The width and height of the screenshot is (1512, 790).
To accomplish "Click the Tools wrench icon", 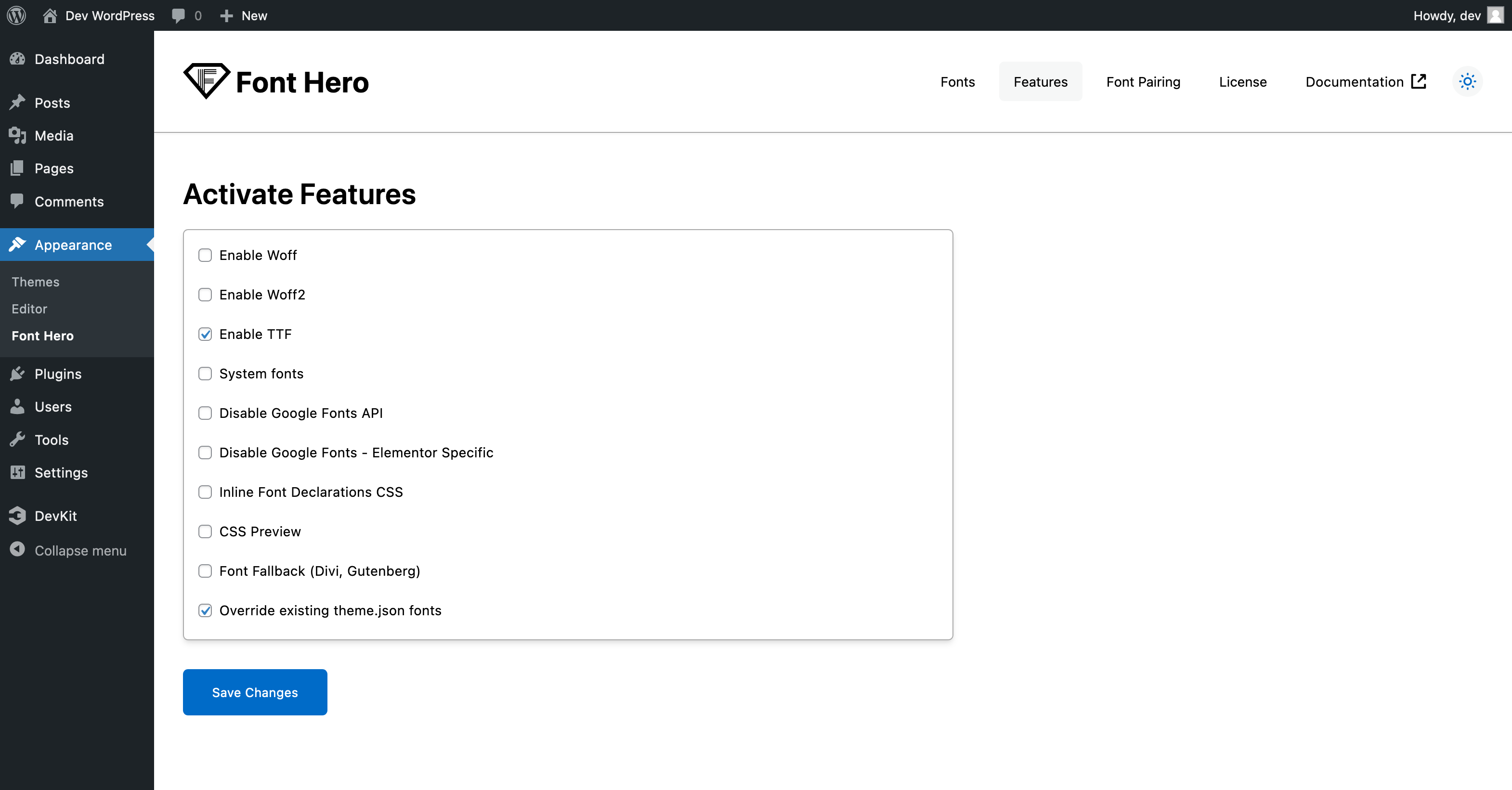I will point(18,440).
